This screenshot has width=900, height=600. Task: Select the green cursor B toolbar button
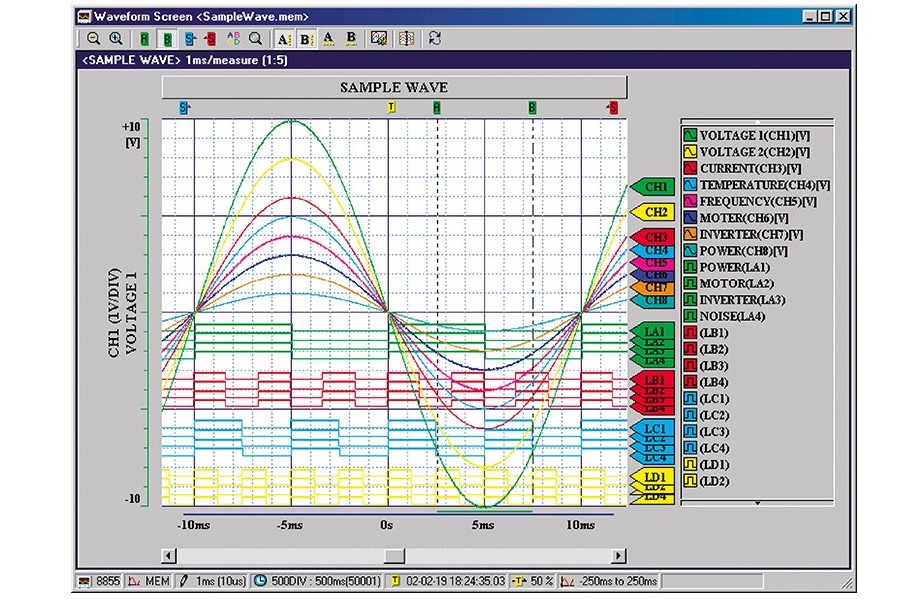point(167,38)
